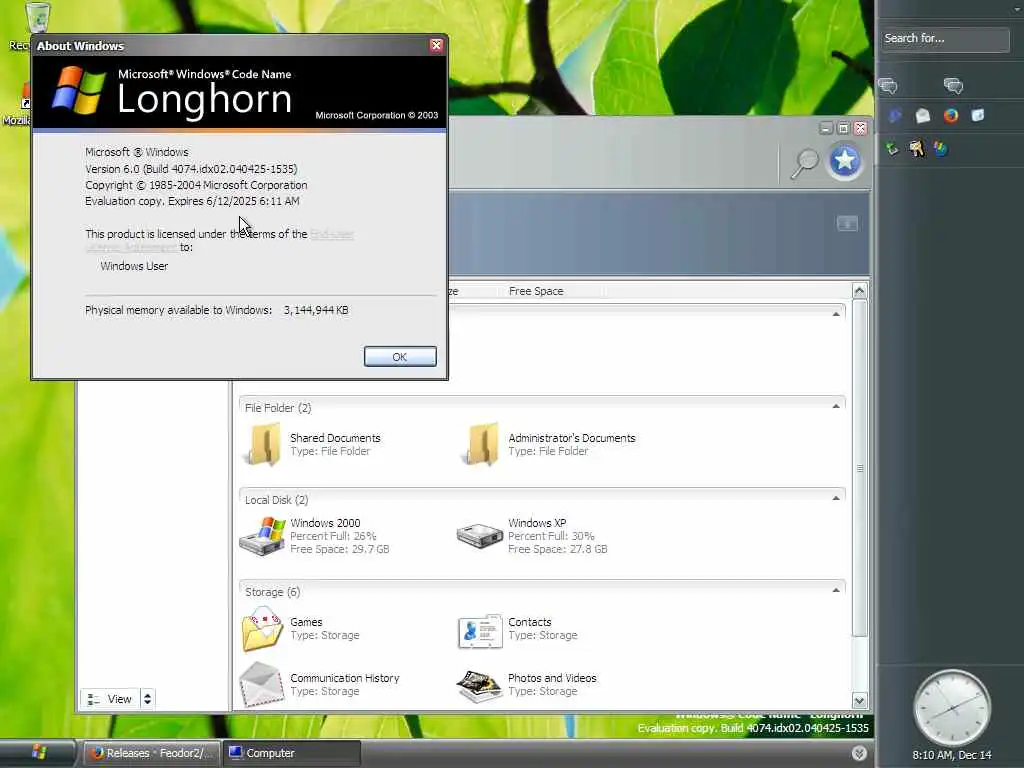Switch to the Releases Feodor2 Firefox taskbar item
This screenshot has height=768, width=1024.
152,753
